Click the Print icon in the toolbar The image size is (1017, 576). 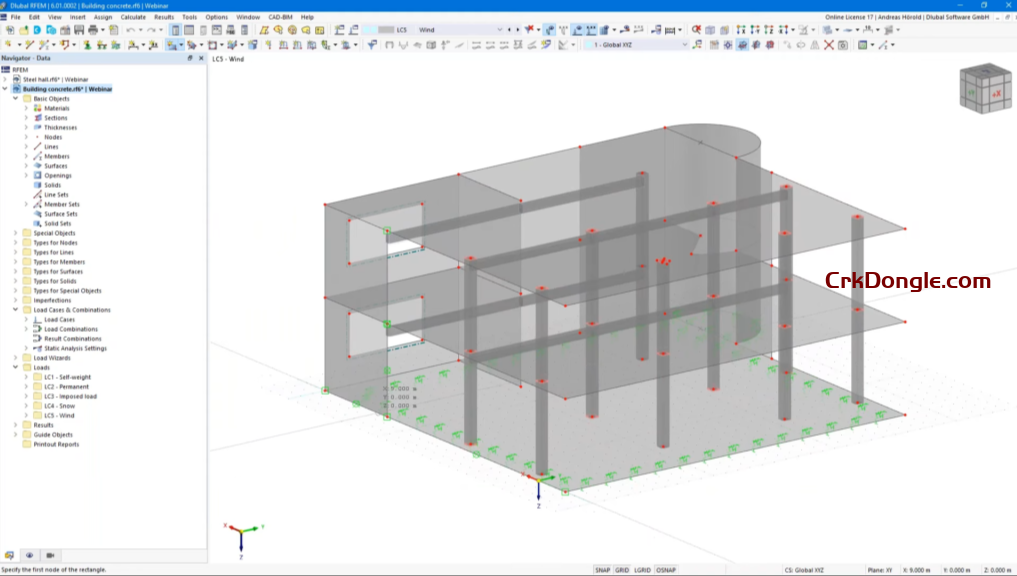point(94,31)
